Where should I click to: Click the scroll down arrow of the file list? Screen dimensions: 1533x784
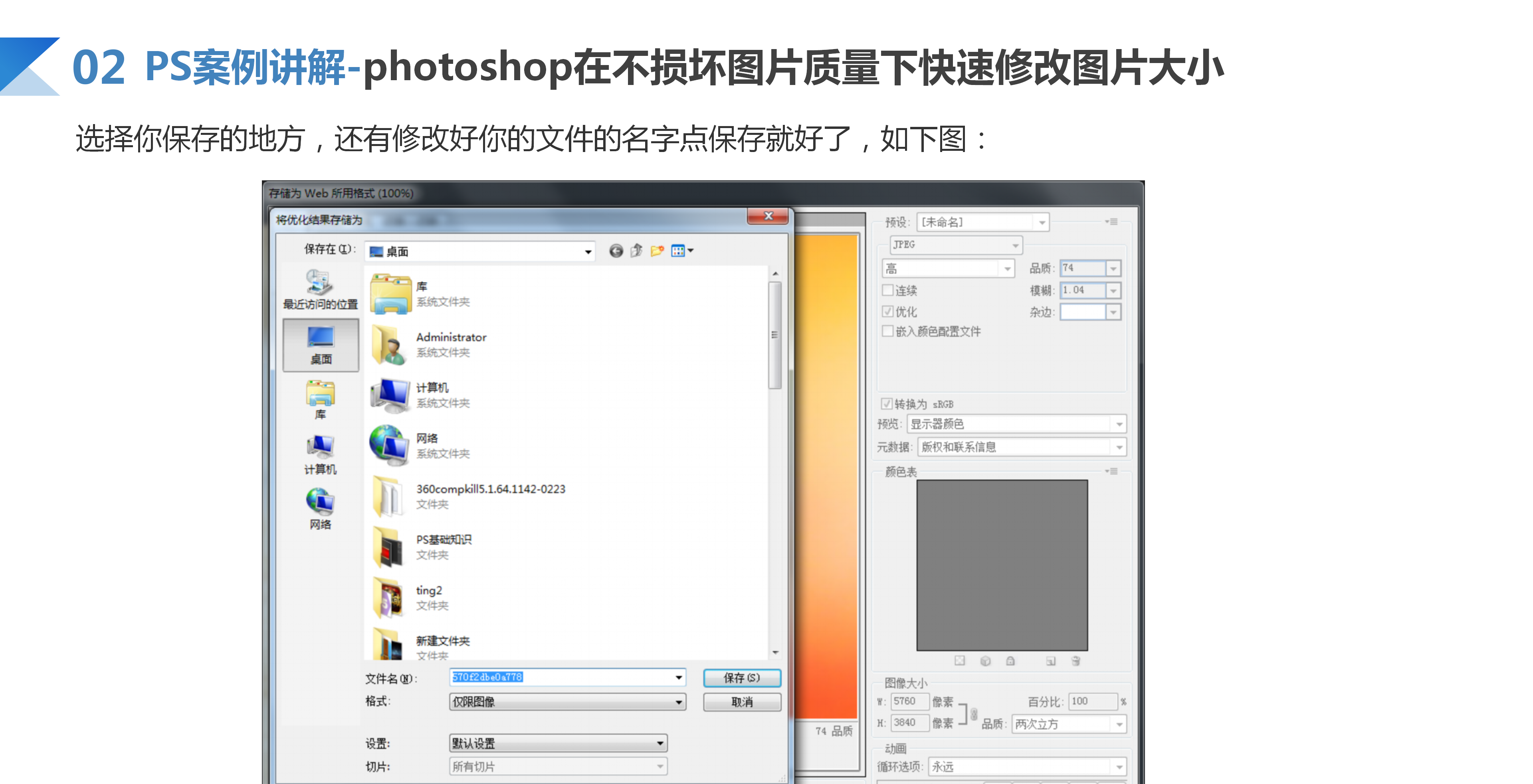775,653
